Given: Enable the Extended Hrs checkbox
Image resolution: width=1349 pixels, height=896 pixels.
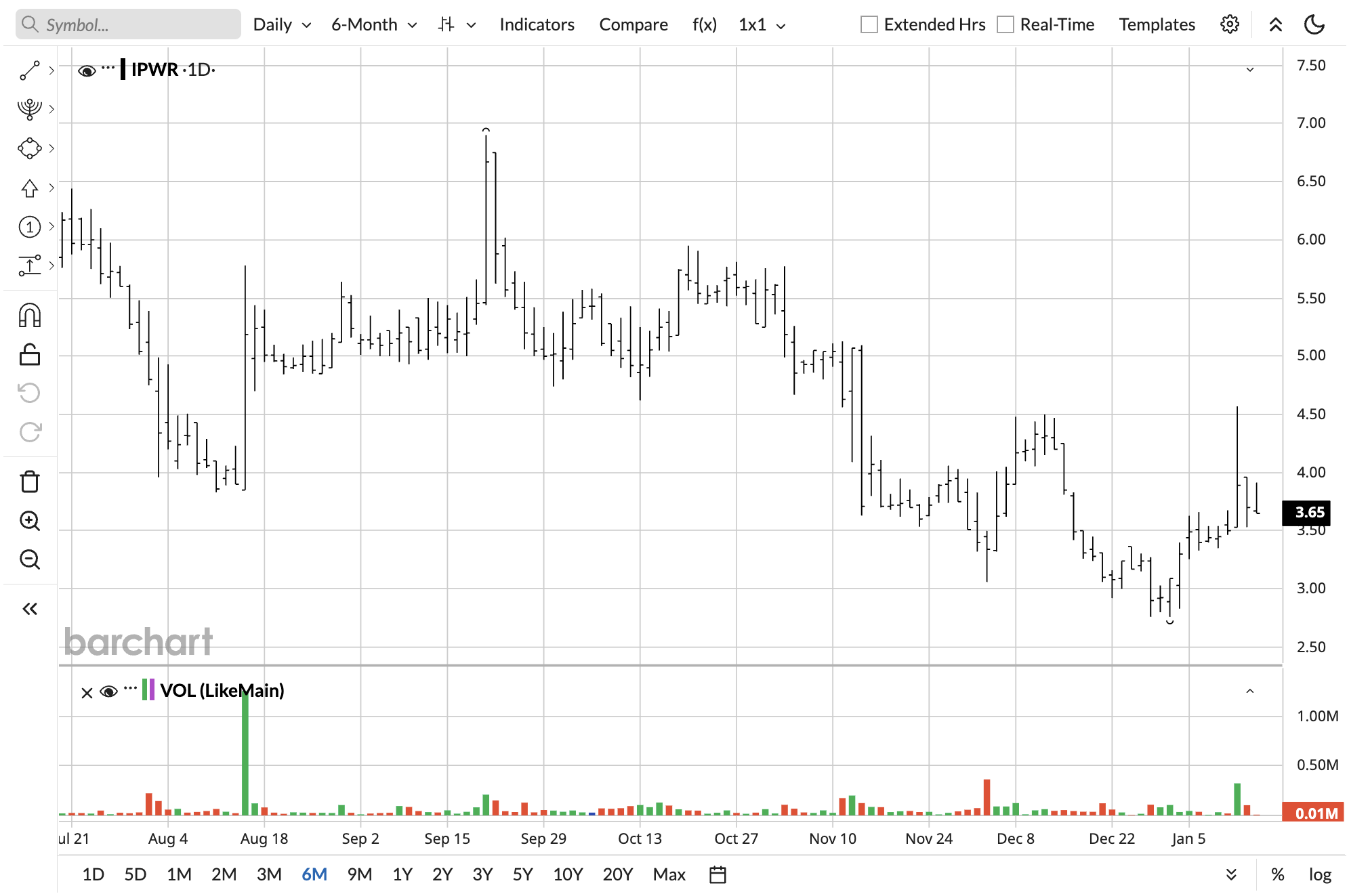Looking at the screenshot, I should (x=869, y=25).
